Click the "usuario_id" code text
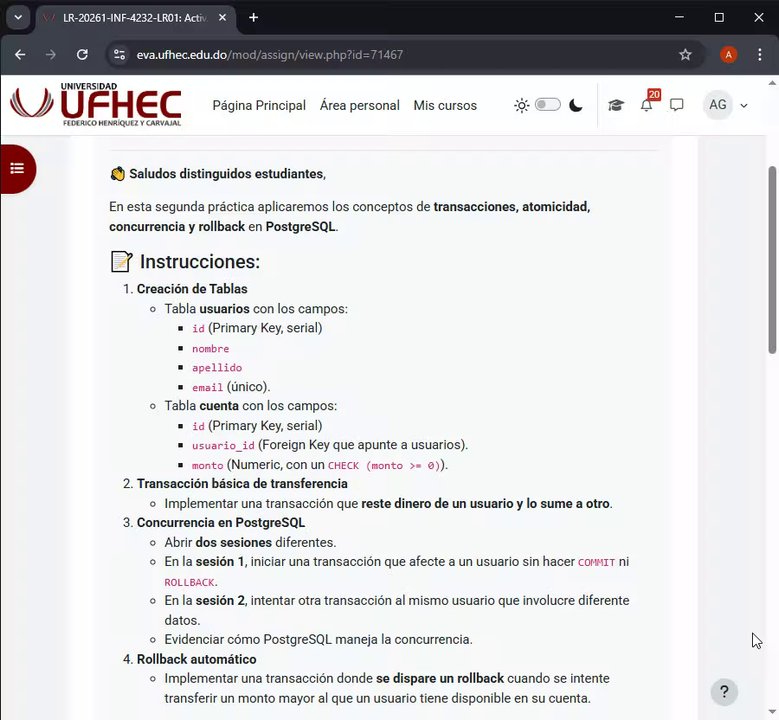Viewport: 779px width, 720px height. pos(223,445)
